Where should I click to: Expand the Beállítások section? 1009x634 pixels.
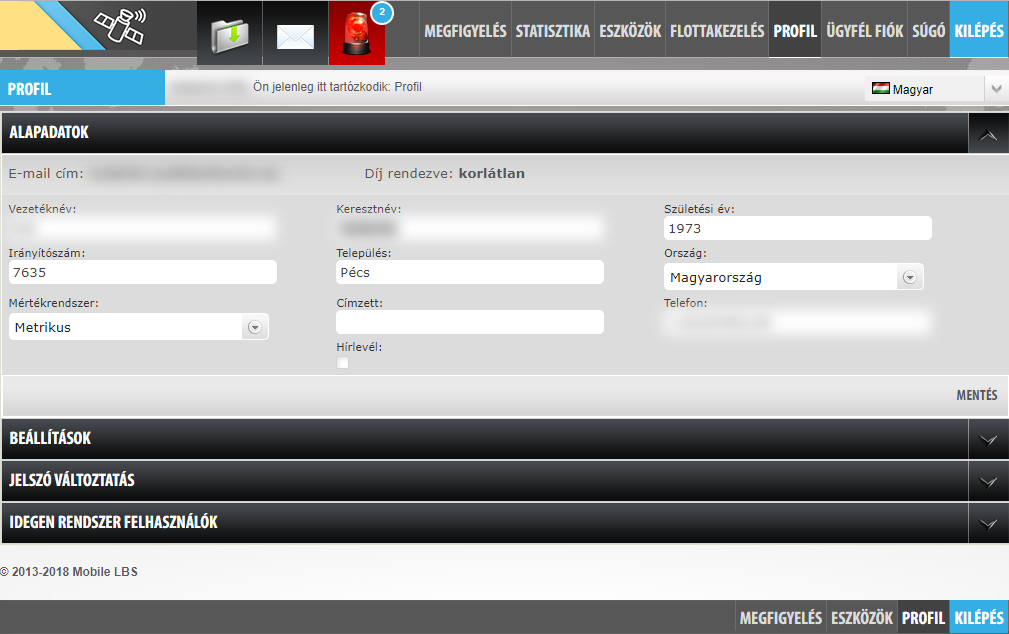988,439
